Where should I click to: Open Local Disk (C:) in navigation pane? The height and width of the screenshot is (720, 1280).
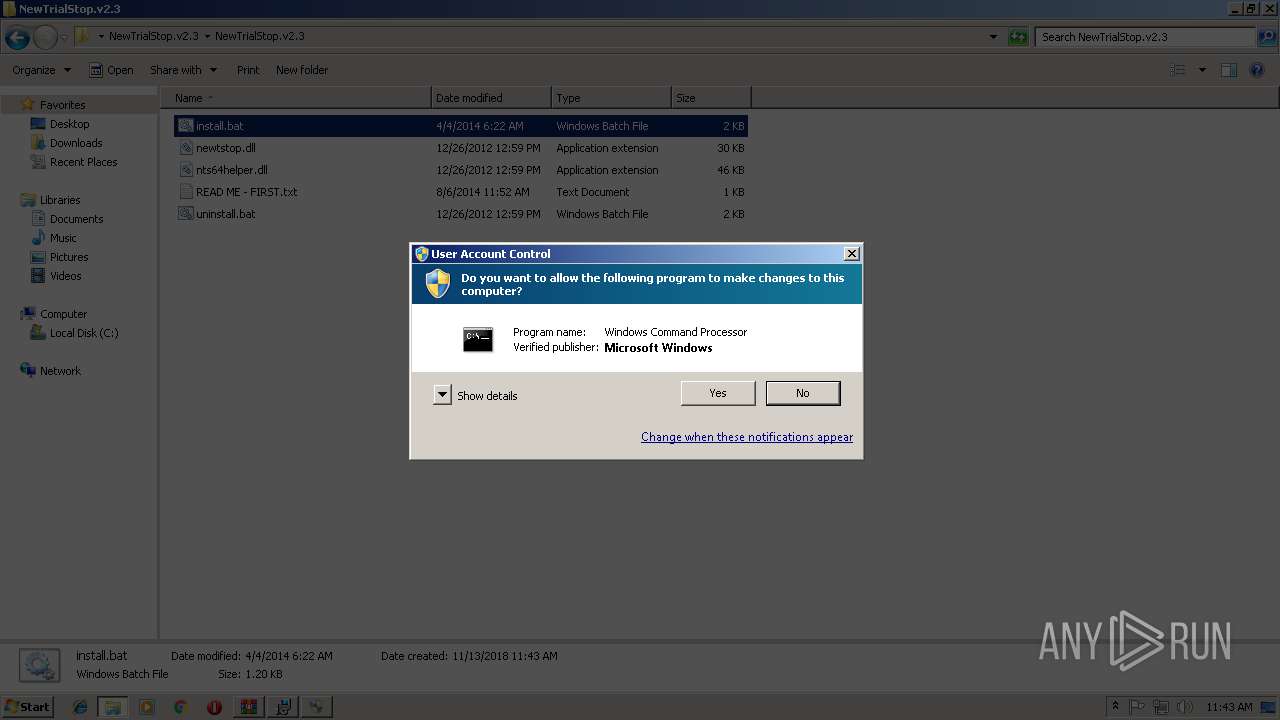pos(84,333)
